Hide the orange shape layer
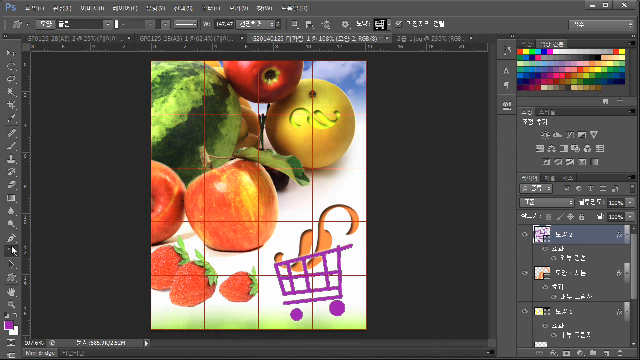The image size is (640, 360). 524,273
